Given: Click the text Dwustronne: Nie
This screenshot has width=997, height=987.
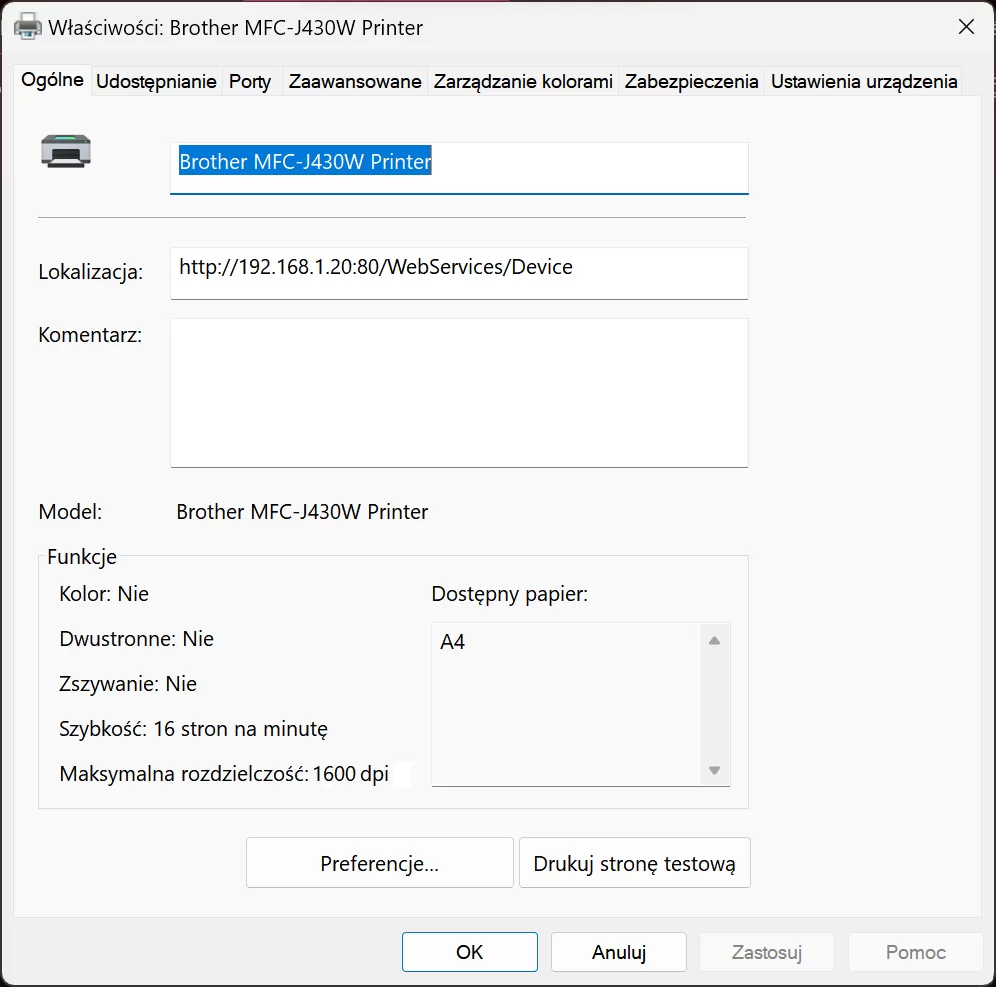Looking at the screenshot, I should coord(136,639).
